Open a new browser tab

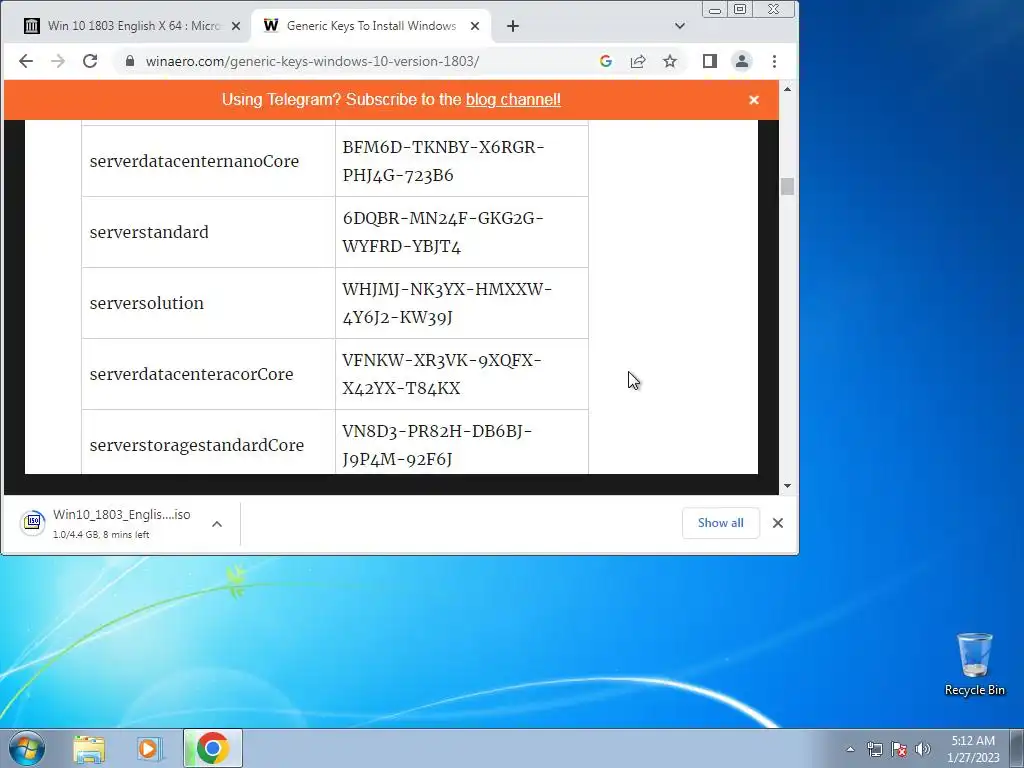click(513, 26)
